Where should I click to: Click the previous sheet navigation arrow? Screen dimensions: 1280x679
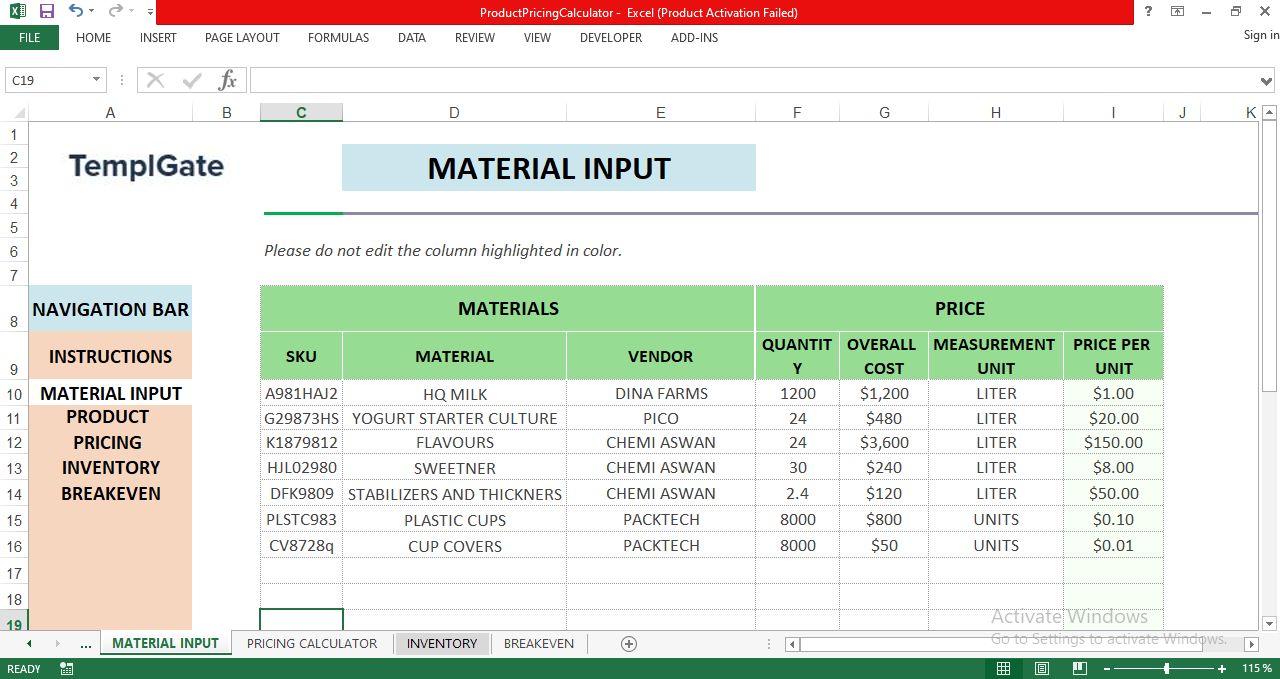coord(28,644)
